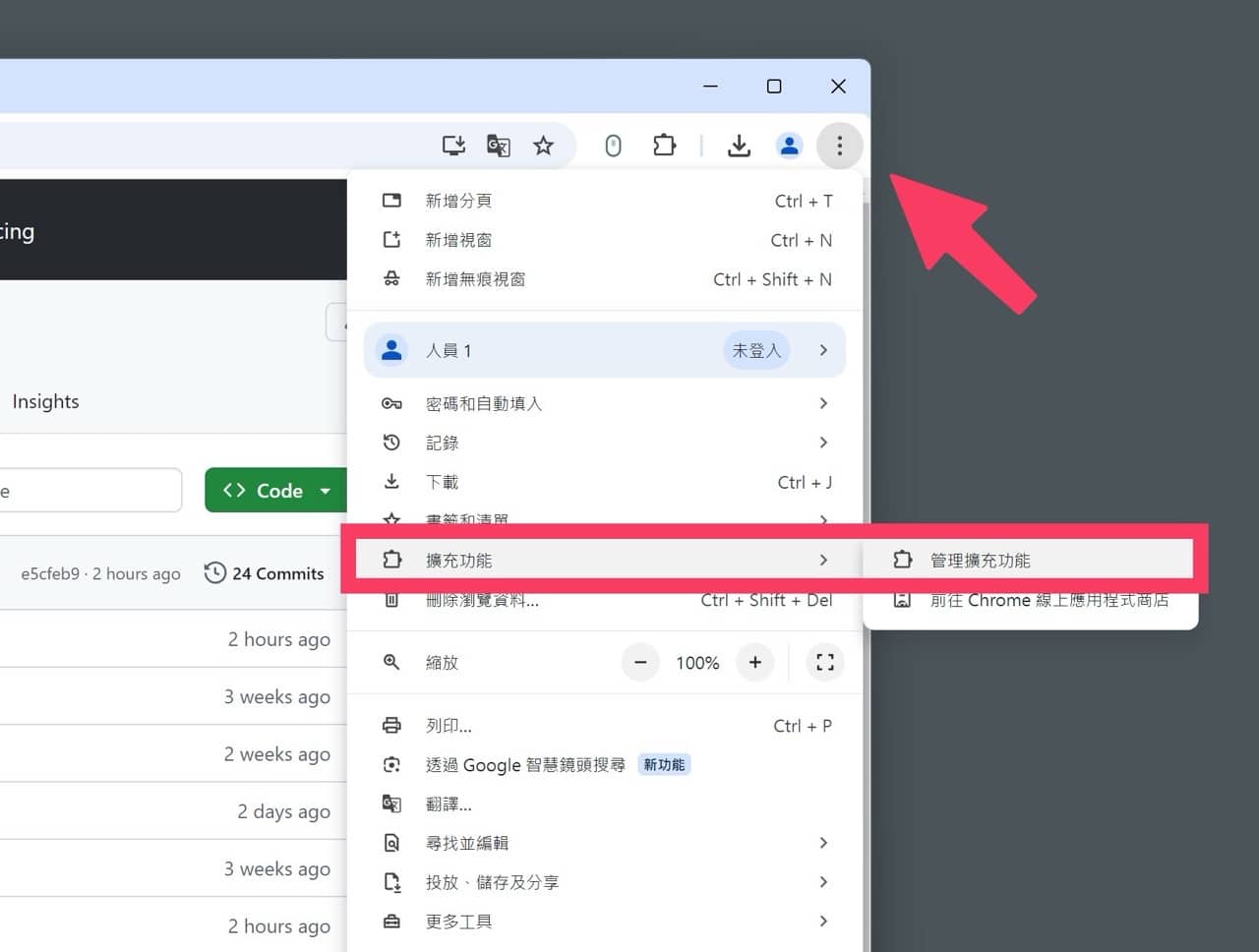Click the zoom in plus button

click(755, 663)
